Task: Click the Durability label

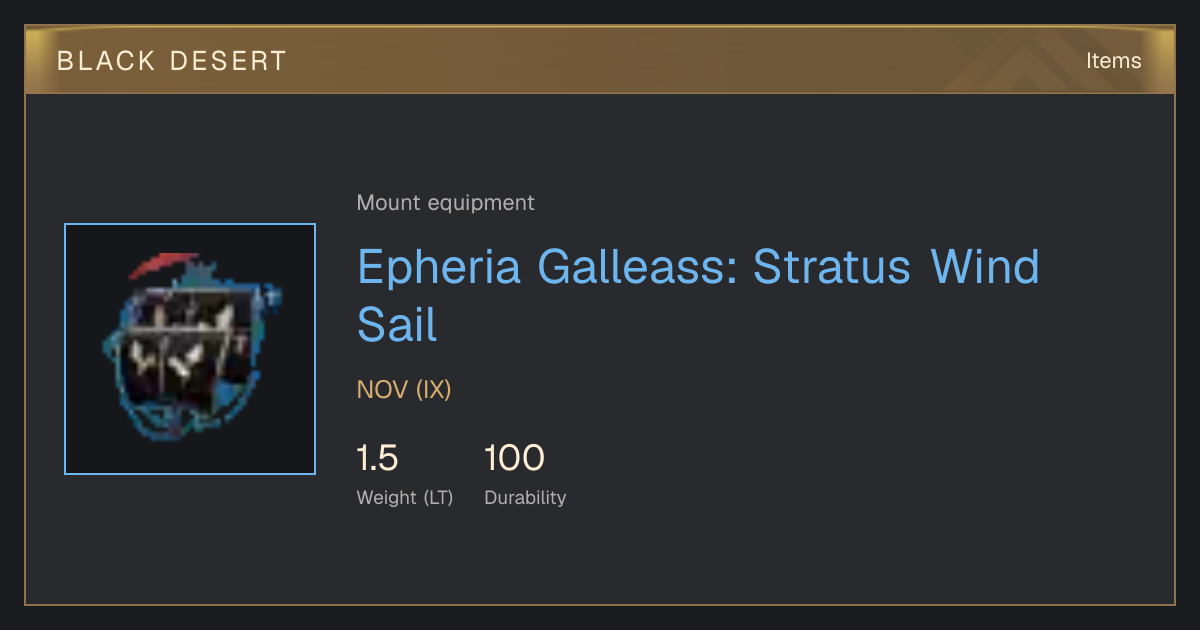Action: pos(525,497)
